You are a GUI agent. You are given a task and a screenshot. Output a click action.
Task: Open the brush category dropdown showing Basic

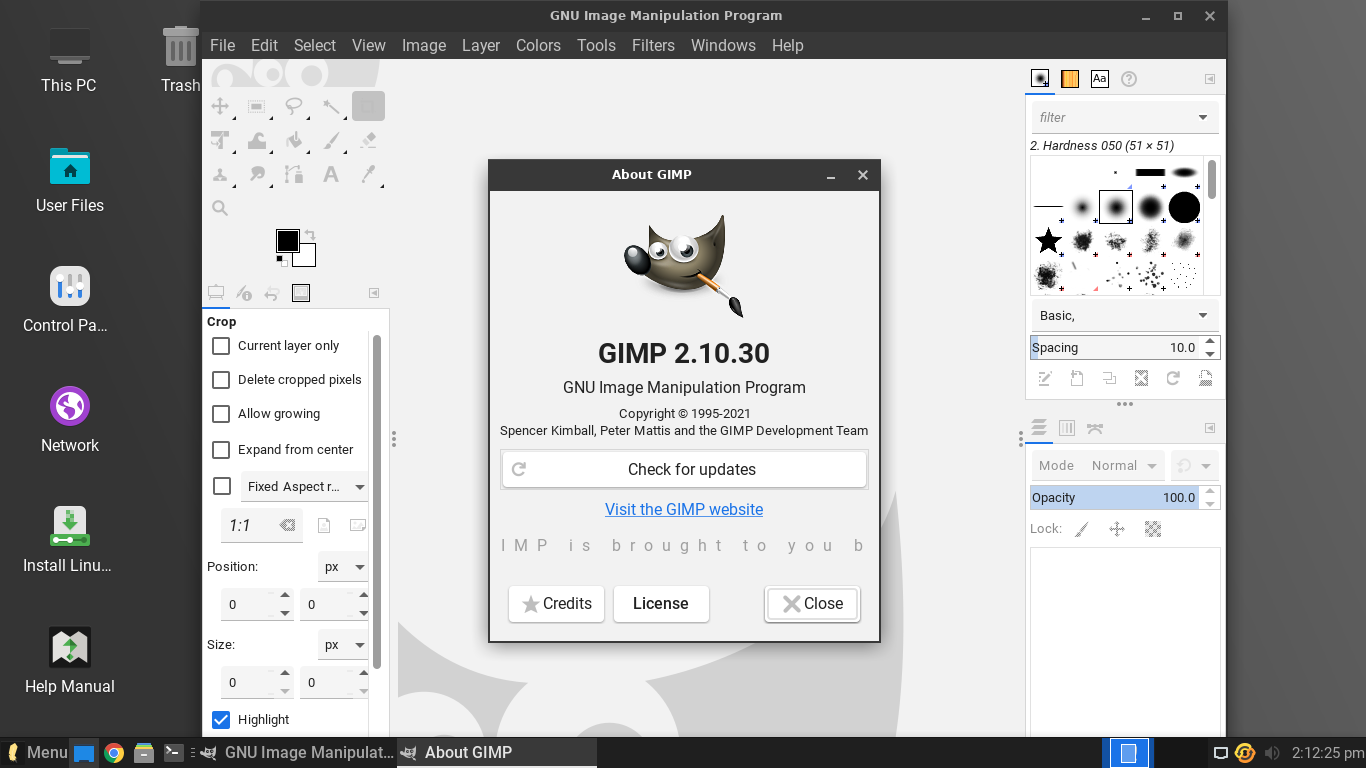tap(1124, 315)
